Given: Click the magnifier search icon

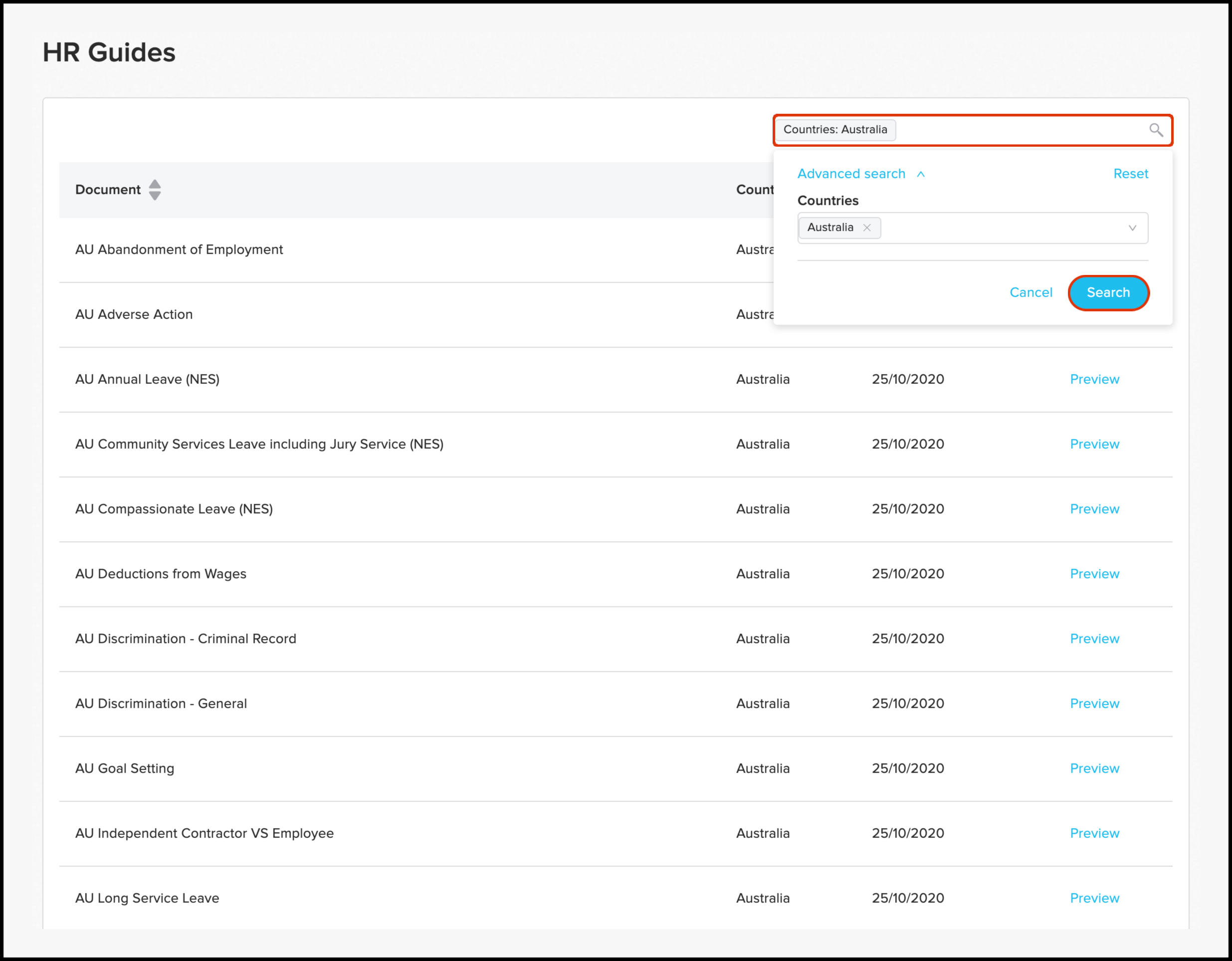Looking at the screenshot, I should pos(1156,130).
